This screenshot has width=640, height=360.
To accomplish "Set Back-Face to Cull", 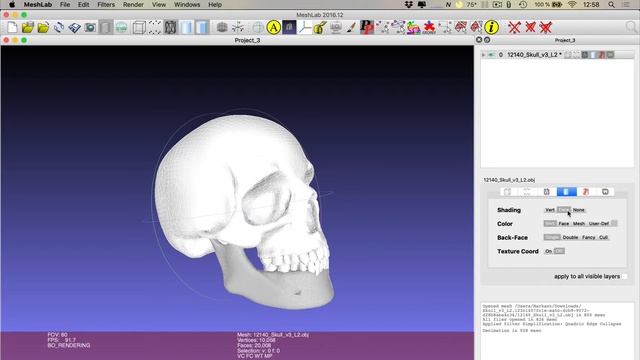I will click(603, 238).
